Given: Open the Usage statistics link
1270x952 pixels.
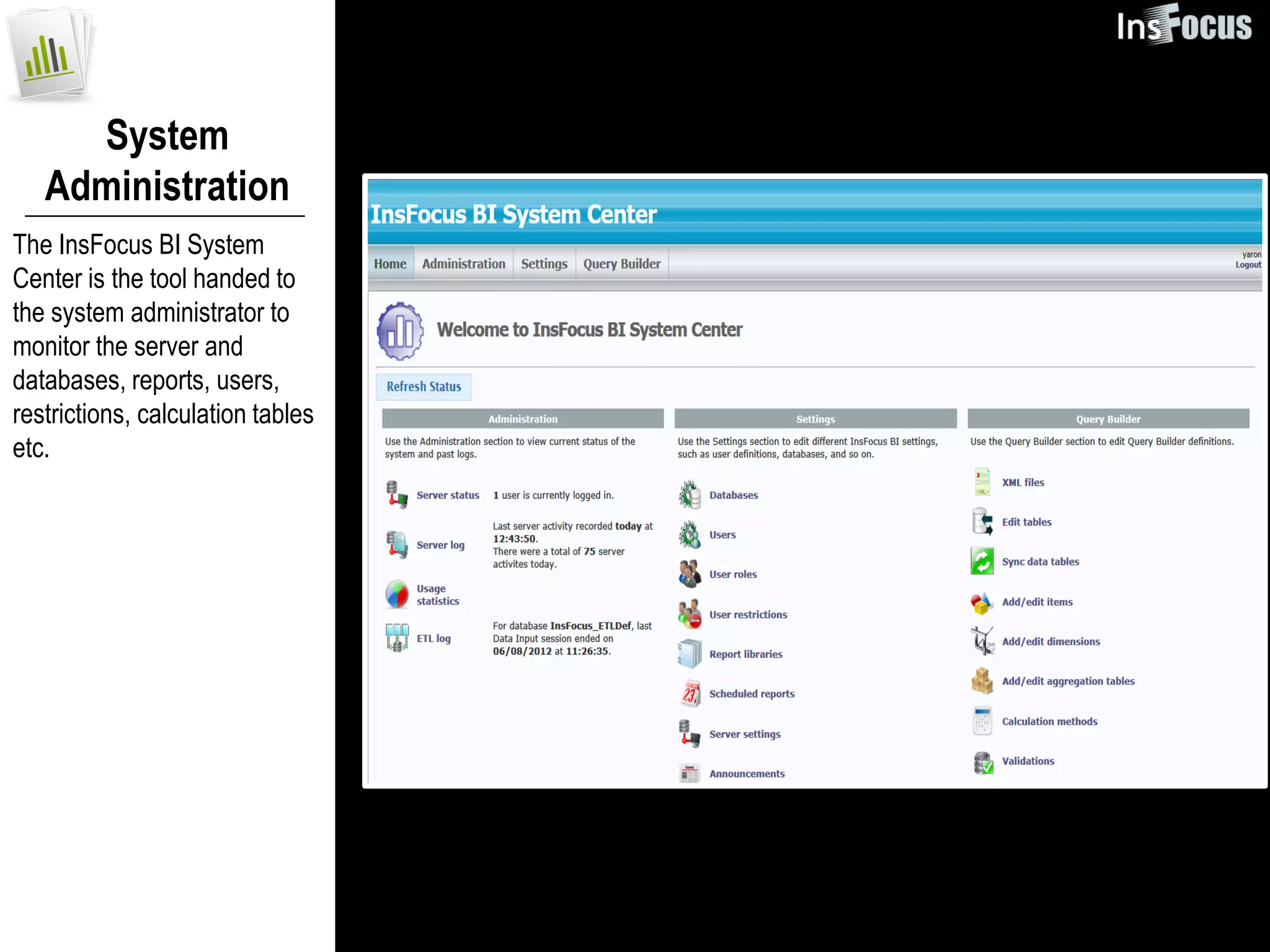Looking at the screenshot, I should [x=438, y=594].
